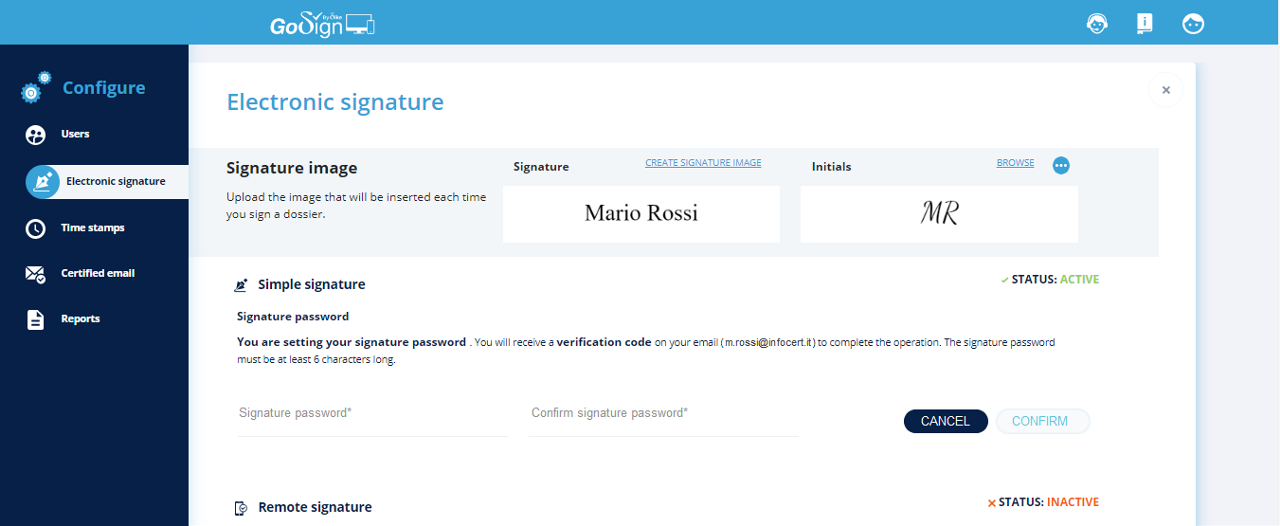This screenshot has width=1280, height=526.
Task: Click the Time stamps clock icon
Action: point(35,229)
